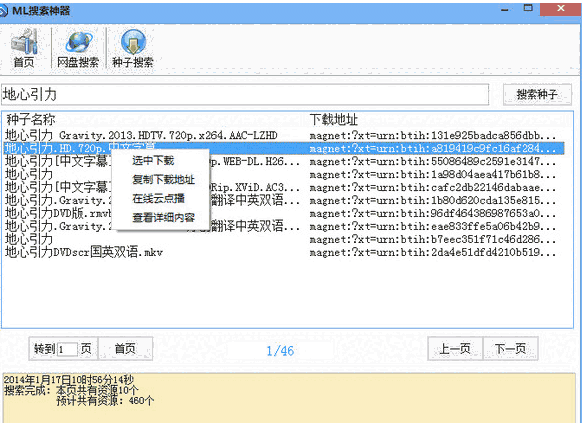Image resolution: width=582 pixels, height=423 pixels.
Task: Select row Gravity.2013.HDTV.720p.x264.AAC-LZHD
Action: 141,135
